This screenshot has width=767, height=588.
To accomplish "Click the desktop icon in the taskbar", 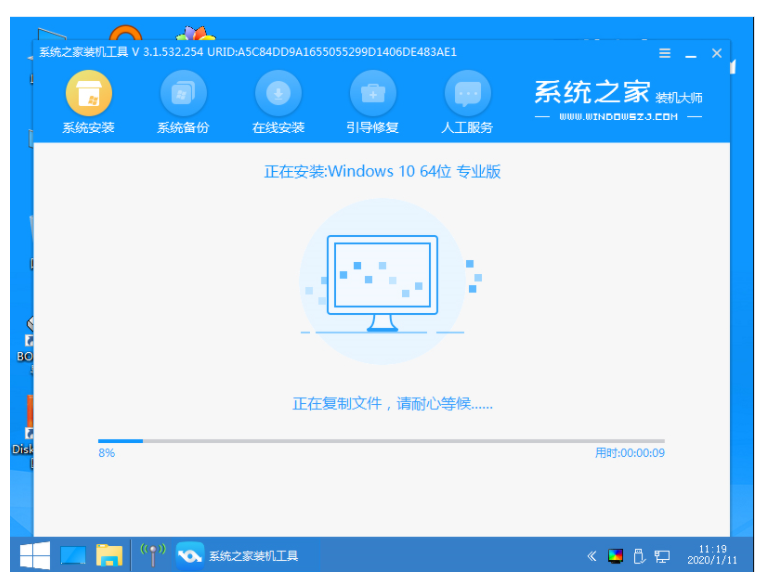I will (73, 555).
